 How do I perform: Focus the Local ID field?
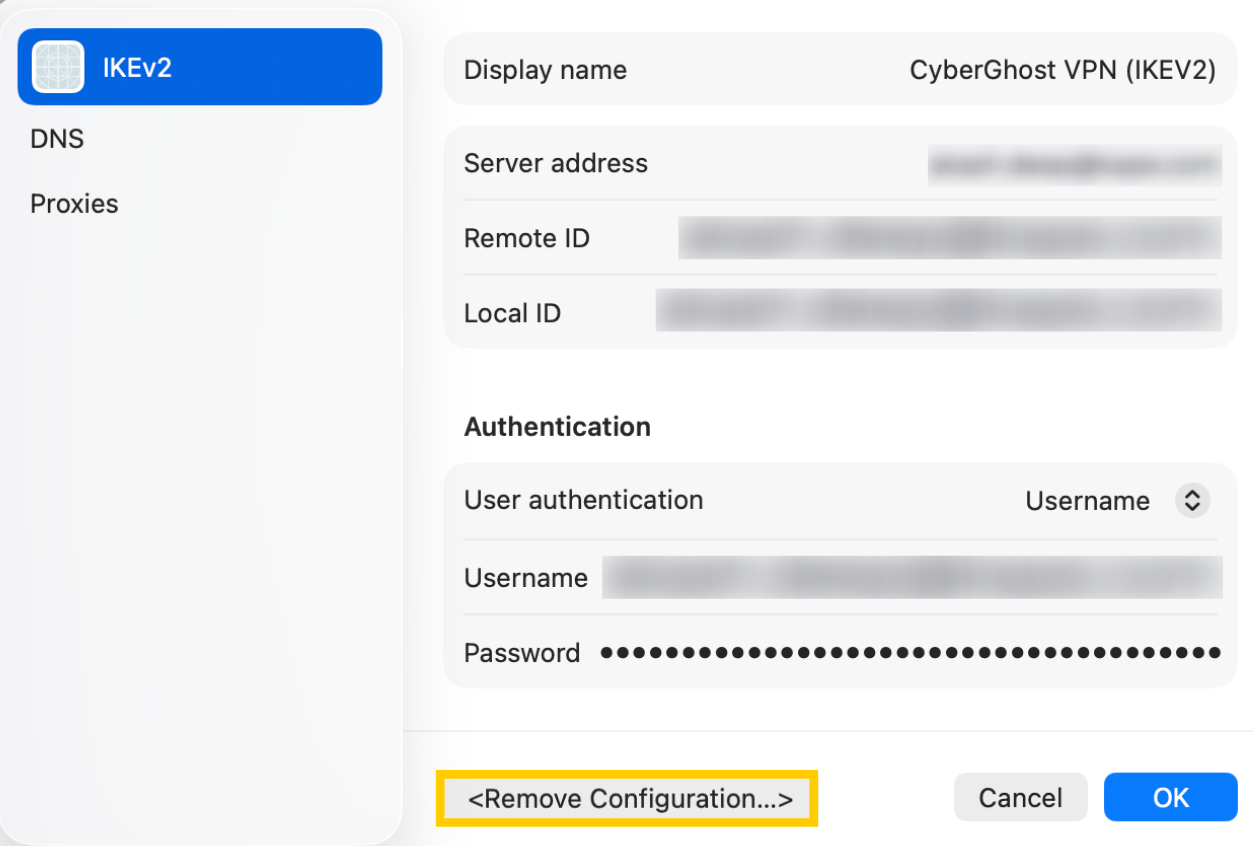point(939,311)
